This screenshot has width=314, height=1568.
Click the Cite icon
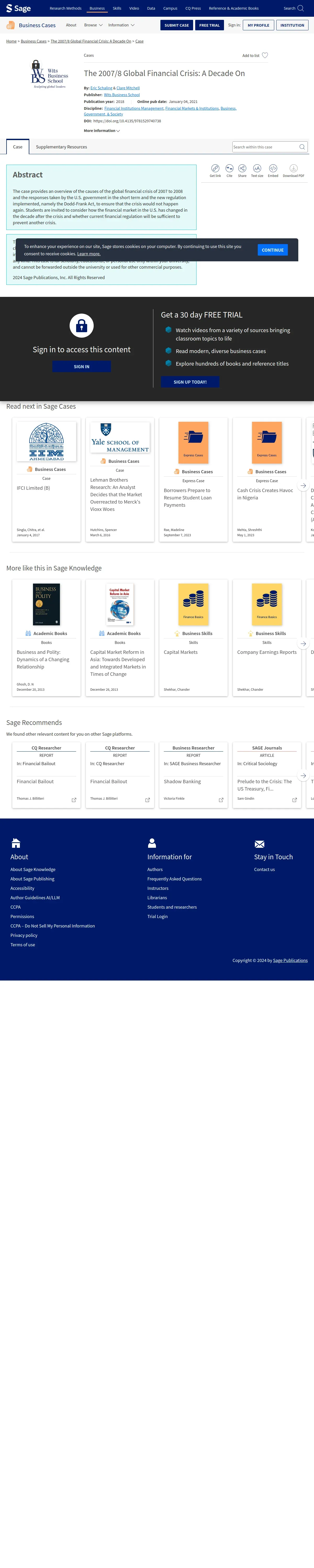pos(229,169)
